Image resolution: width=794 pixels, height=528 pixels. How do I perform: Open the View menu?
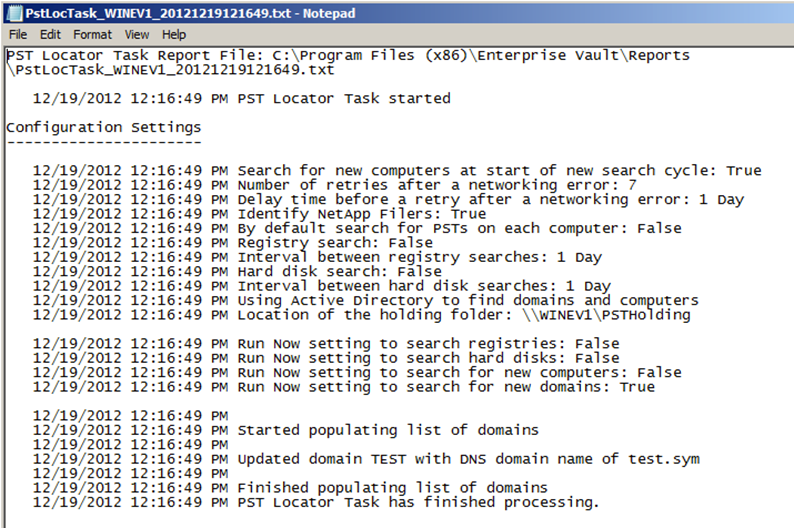coord(137,34)
